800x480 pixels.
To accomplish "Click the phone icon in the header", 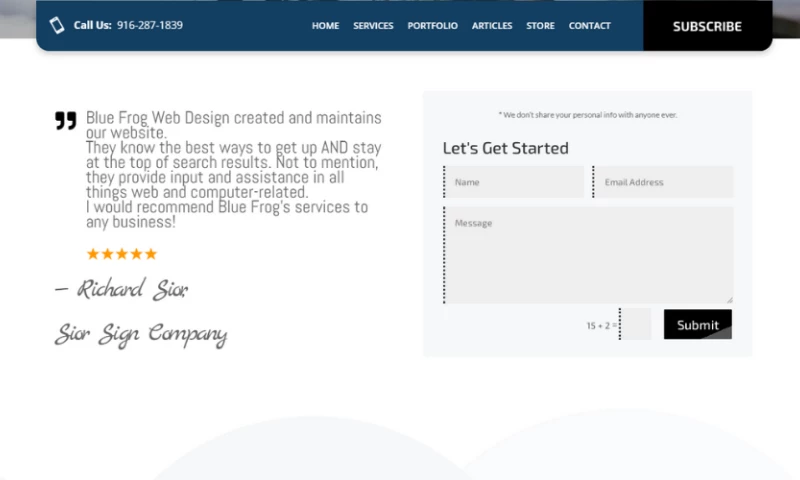I will point(57,26).
